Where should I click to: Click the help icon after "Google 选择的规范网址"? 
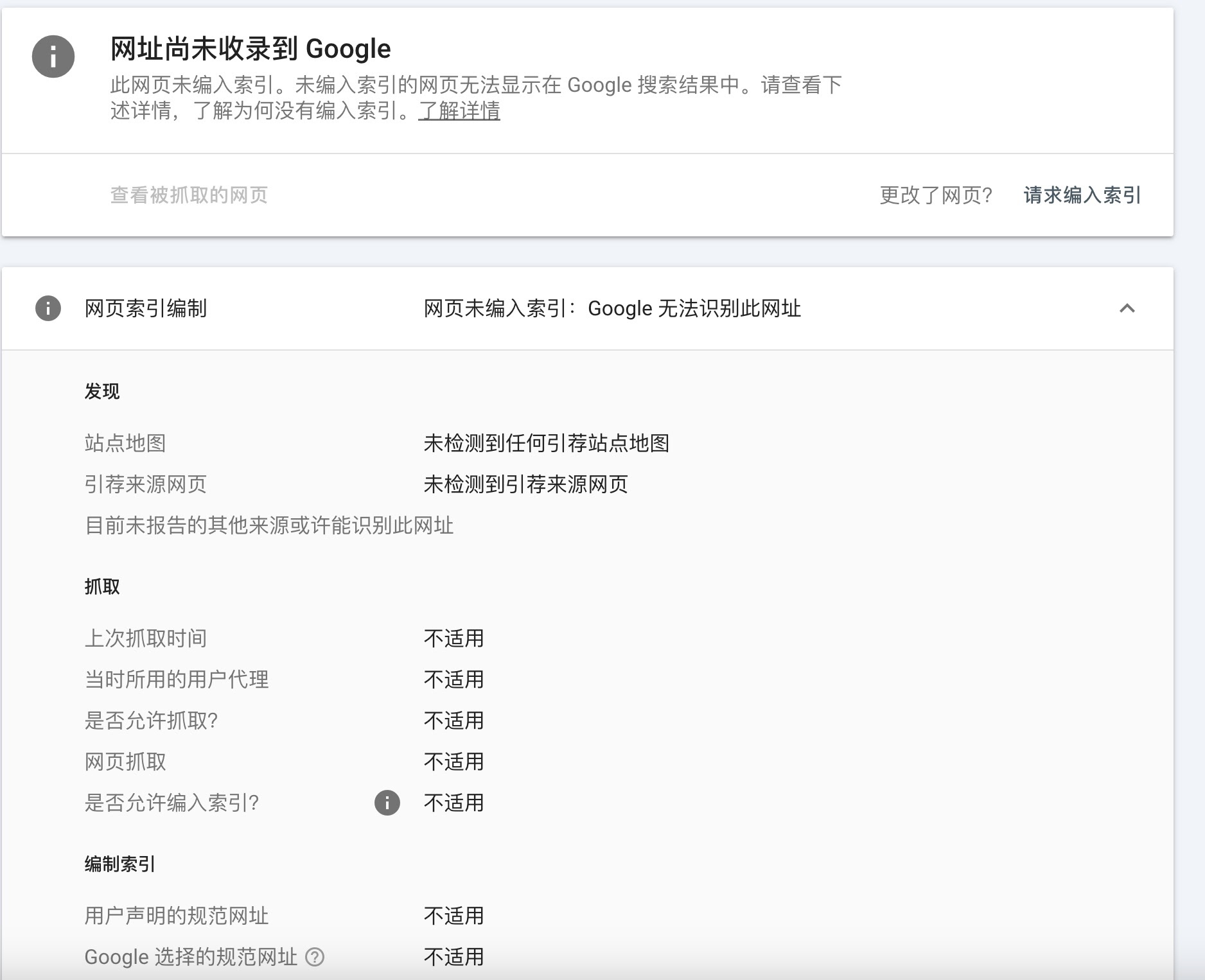(x=314, y=956)
